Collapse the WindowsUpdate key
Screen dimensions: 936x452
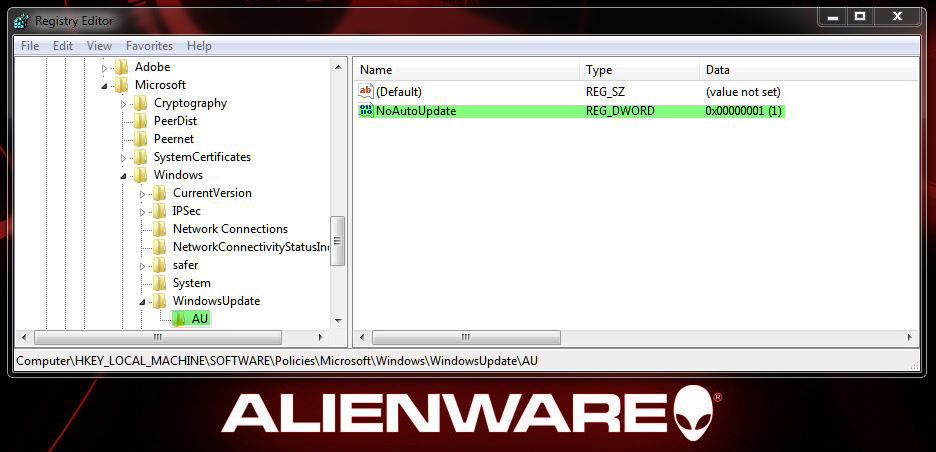point(143,302)
